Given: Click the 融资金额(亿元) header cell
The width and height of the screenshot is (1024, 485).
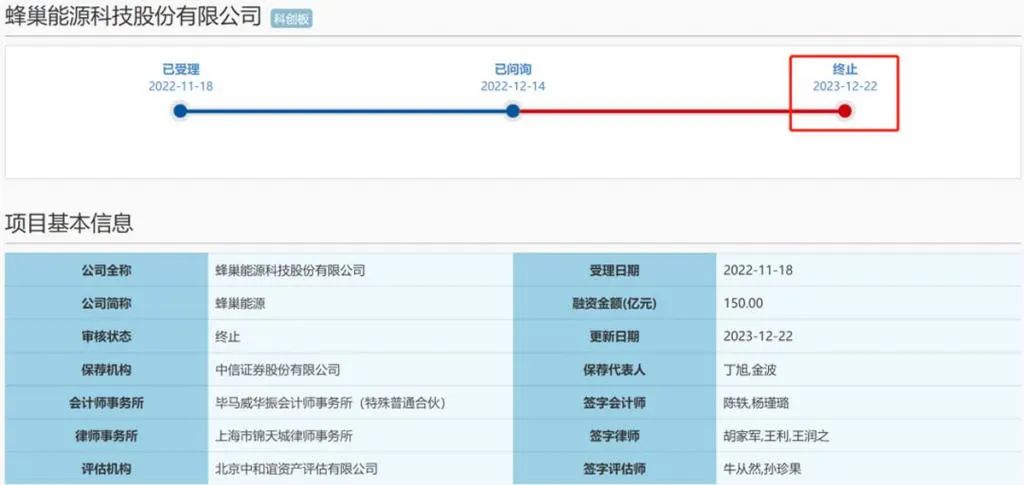Looking at the screenshot, I should [x=615, y=304].
